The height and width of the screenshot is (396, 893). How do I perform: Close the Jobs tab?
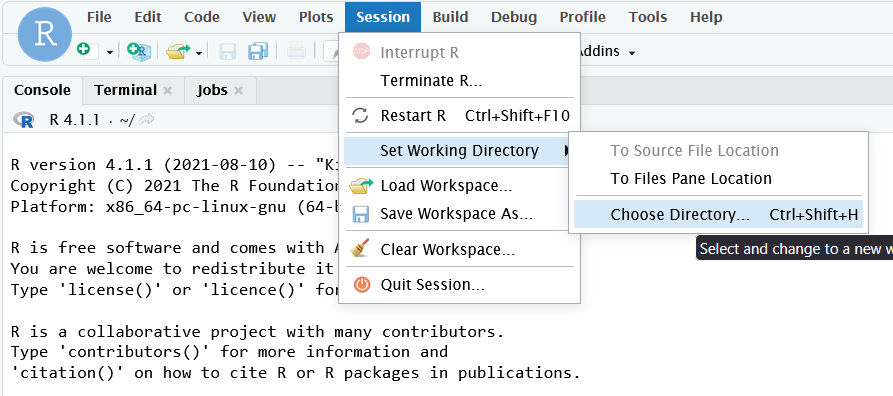pos(239,91)
